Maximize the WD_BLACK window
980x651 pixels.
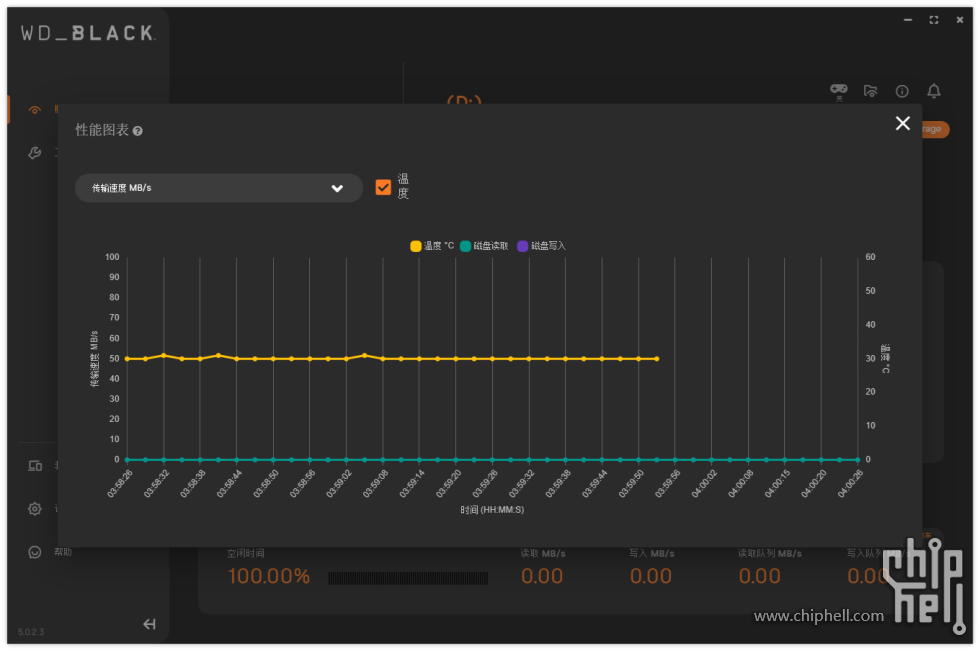934,20
